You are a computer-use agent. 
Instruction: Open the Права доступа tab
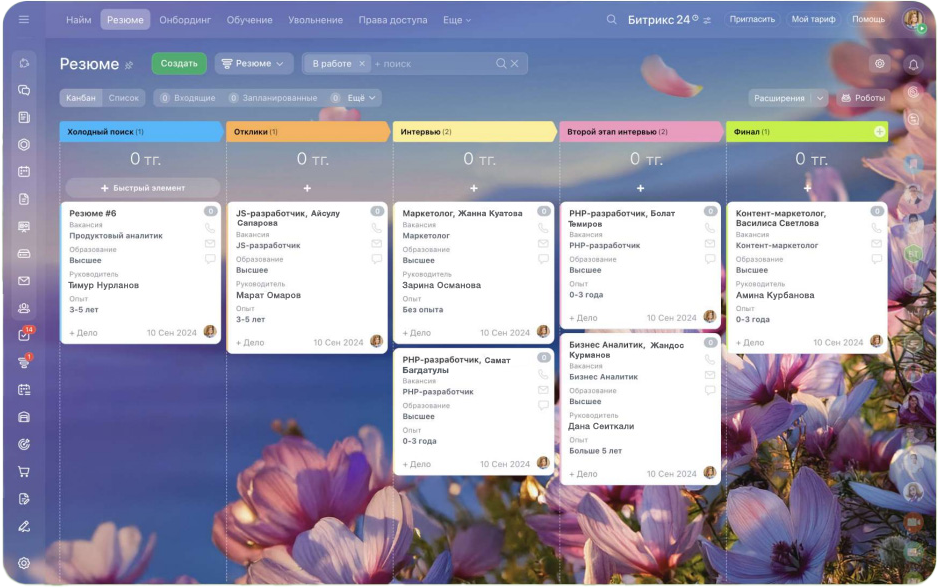(x=392, y=20)
